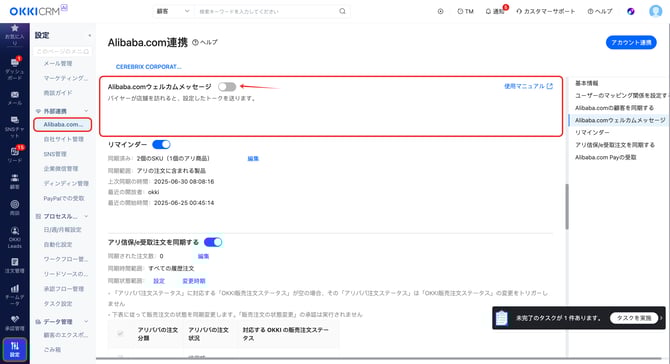This screenshot has height=364, width=670.
Task: Open the Settings (設定) sidebar icon
Action: 15,349
